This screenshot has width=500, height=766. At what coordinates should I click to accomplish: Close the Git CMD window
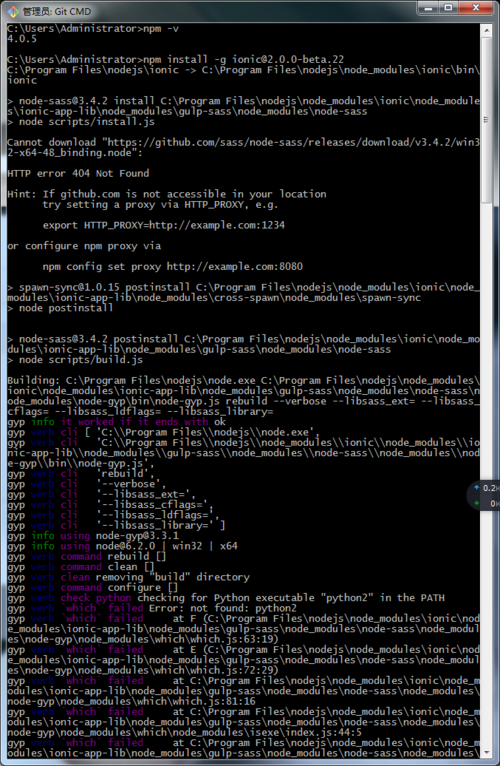[476, 8]
